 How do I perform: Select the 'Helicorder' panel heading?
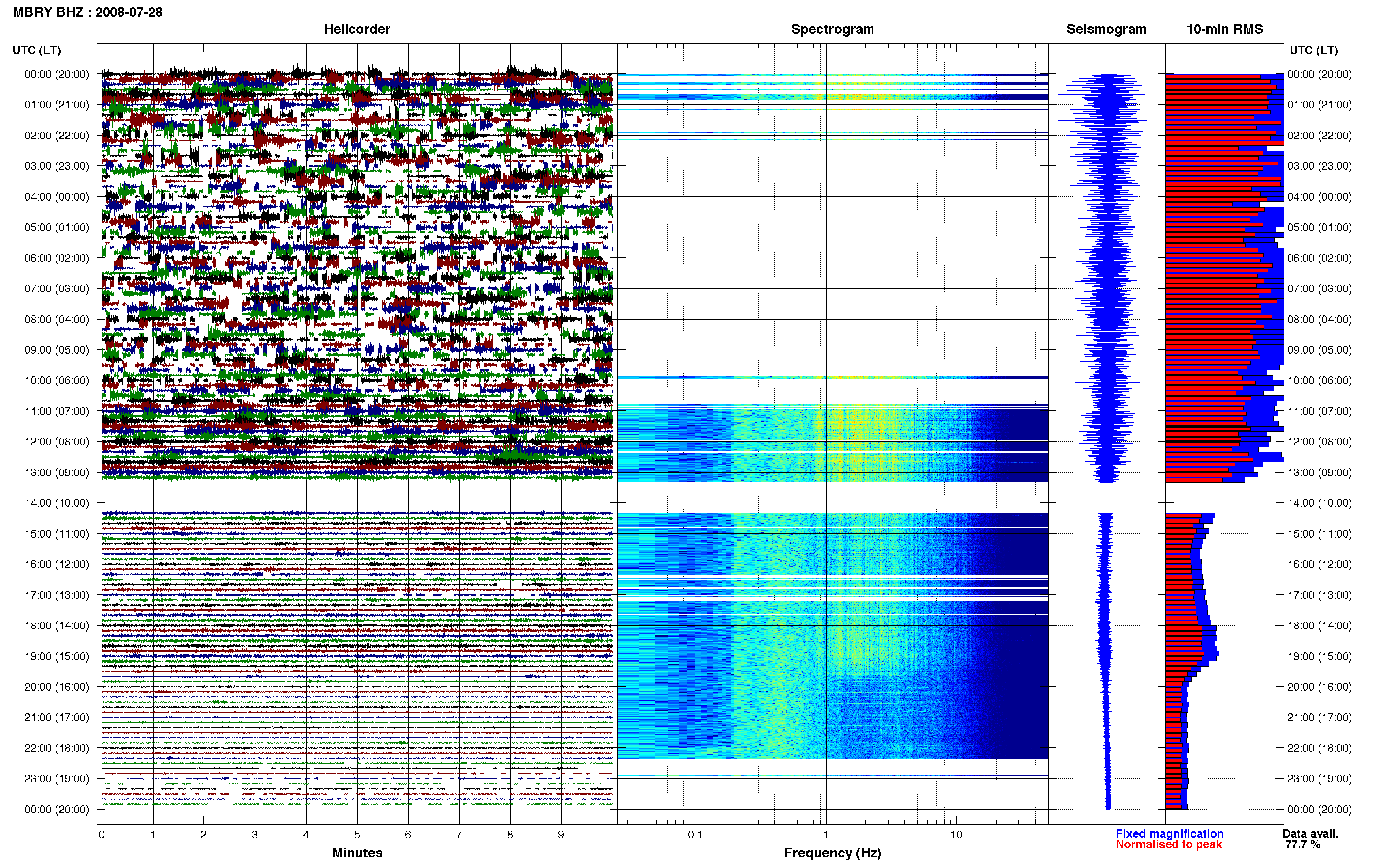click(x=357, y=29)
